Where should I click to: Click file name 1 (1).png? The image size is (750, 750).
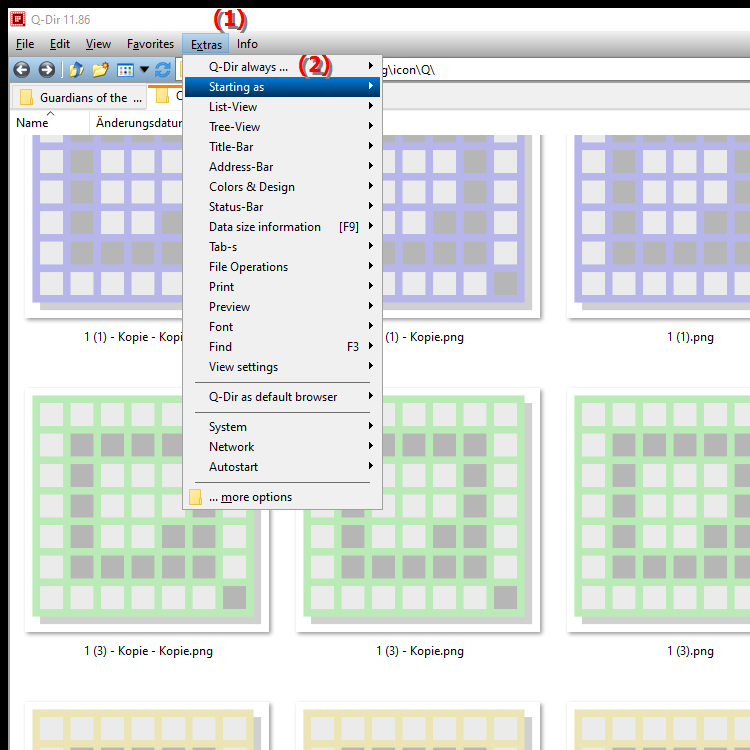pos(690,337)
